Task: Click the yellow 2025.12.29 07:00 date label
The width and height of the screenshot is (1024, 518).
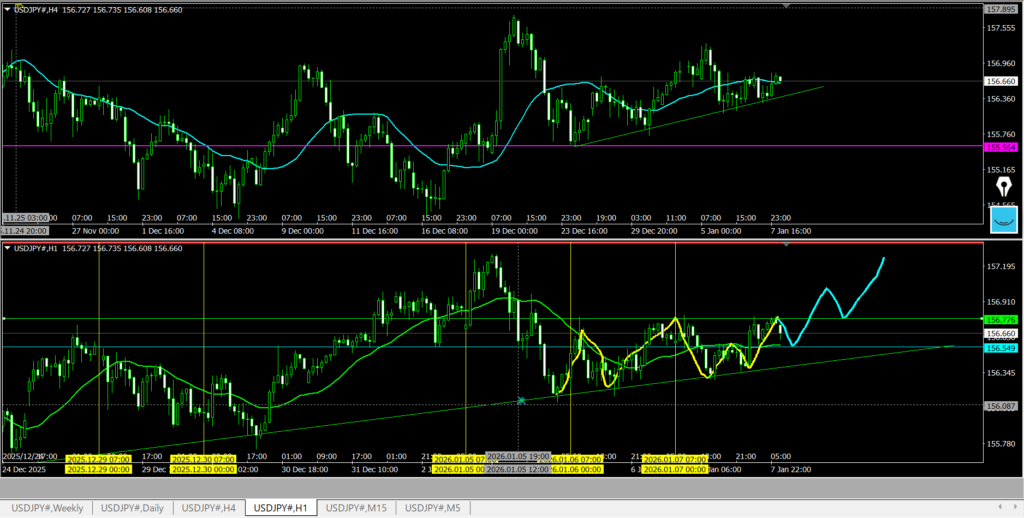Action: pos(96,457)
